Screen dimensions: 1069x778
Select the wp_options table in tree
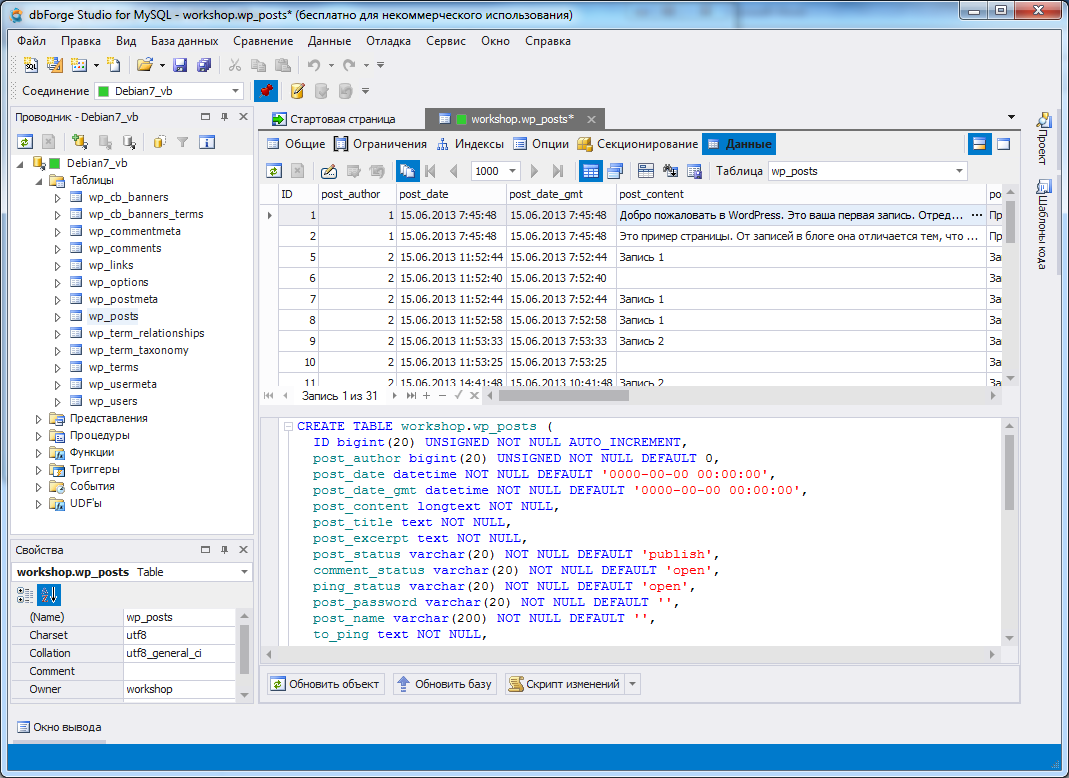pyautogui.click(x=118, y=282)
